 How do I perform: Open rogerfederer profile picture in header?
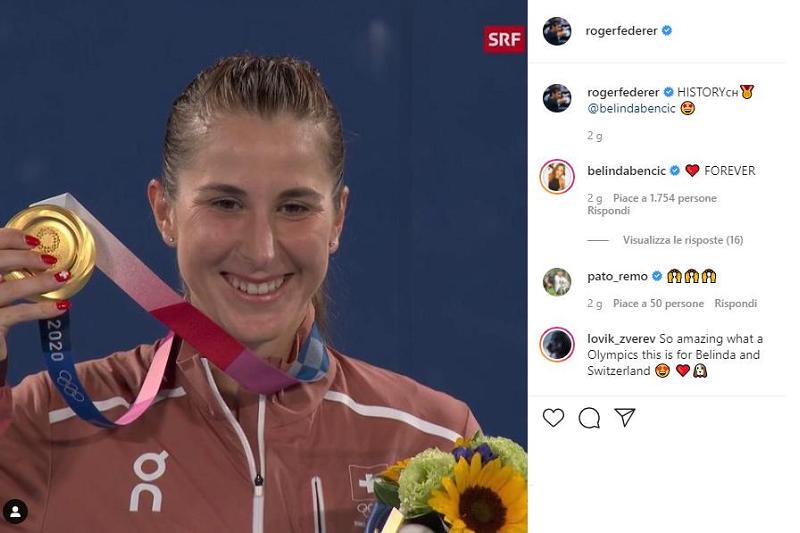tap(557, 31)
